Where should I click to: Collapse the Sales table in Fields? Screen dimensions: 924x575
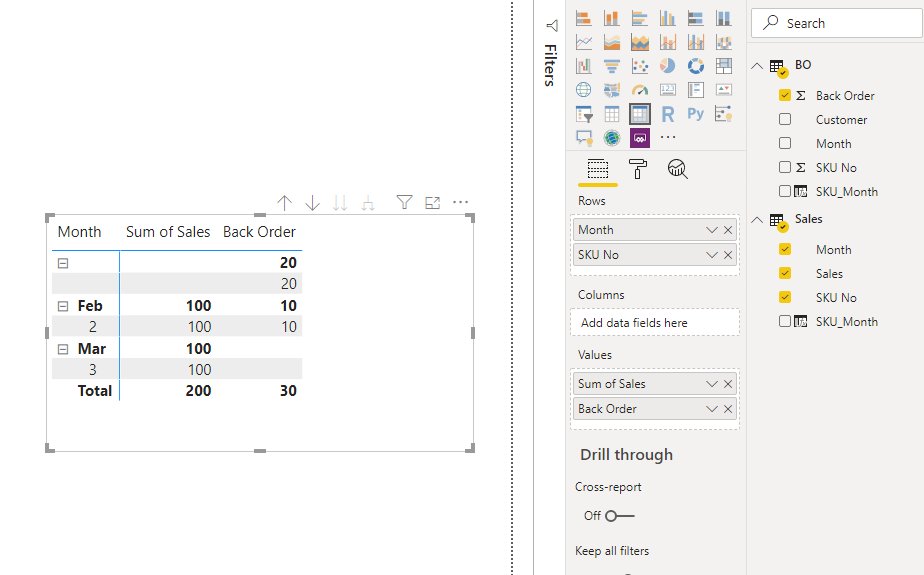click(x=757, y=220)
